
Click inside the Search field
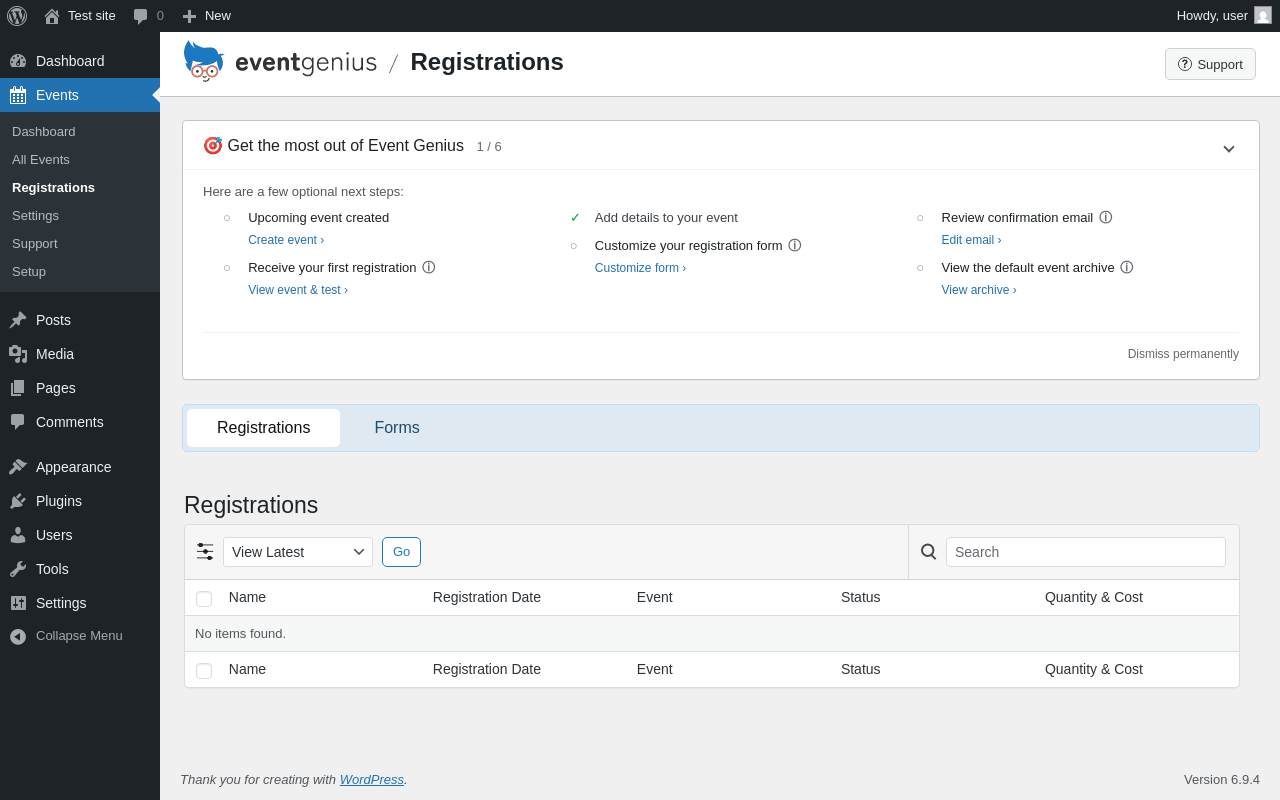click(1086, 552)
